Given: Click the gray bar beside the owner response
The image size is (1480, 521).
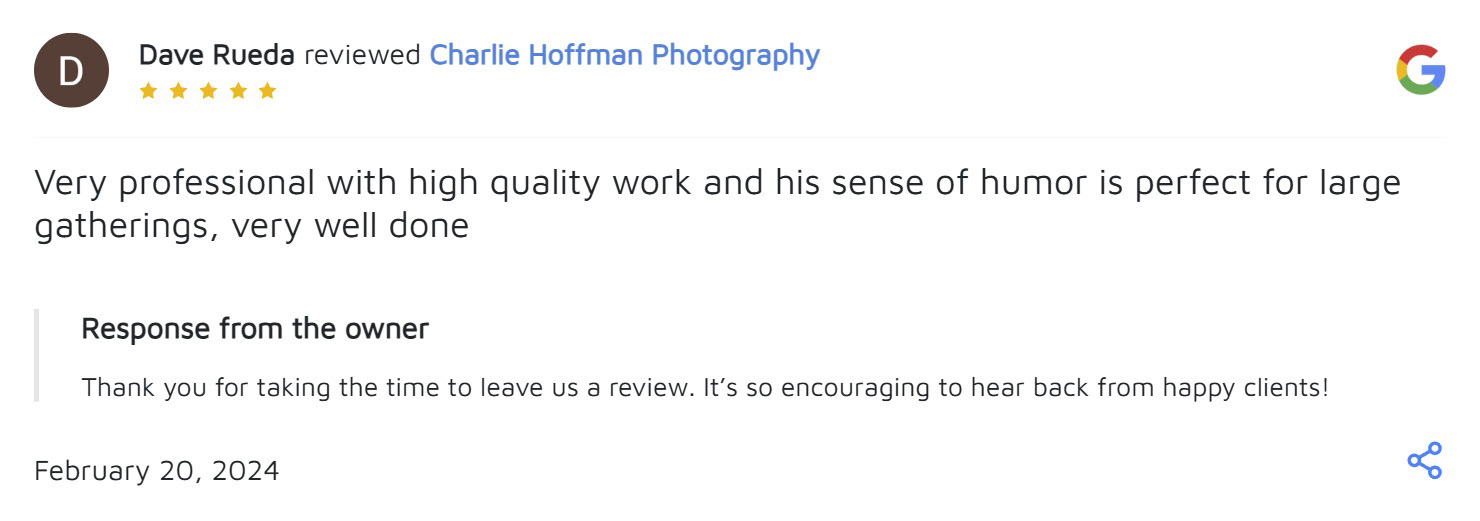Looking at the screenshot, I should click(37, 355).
